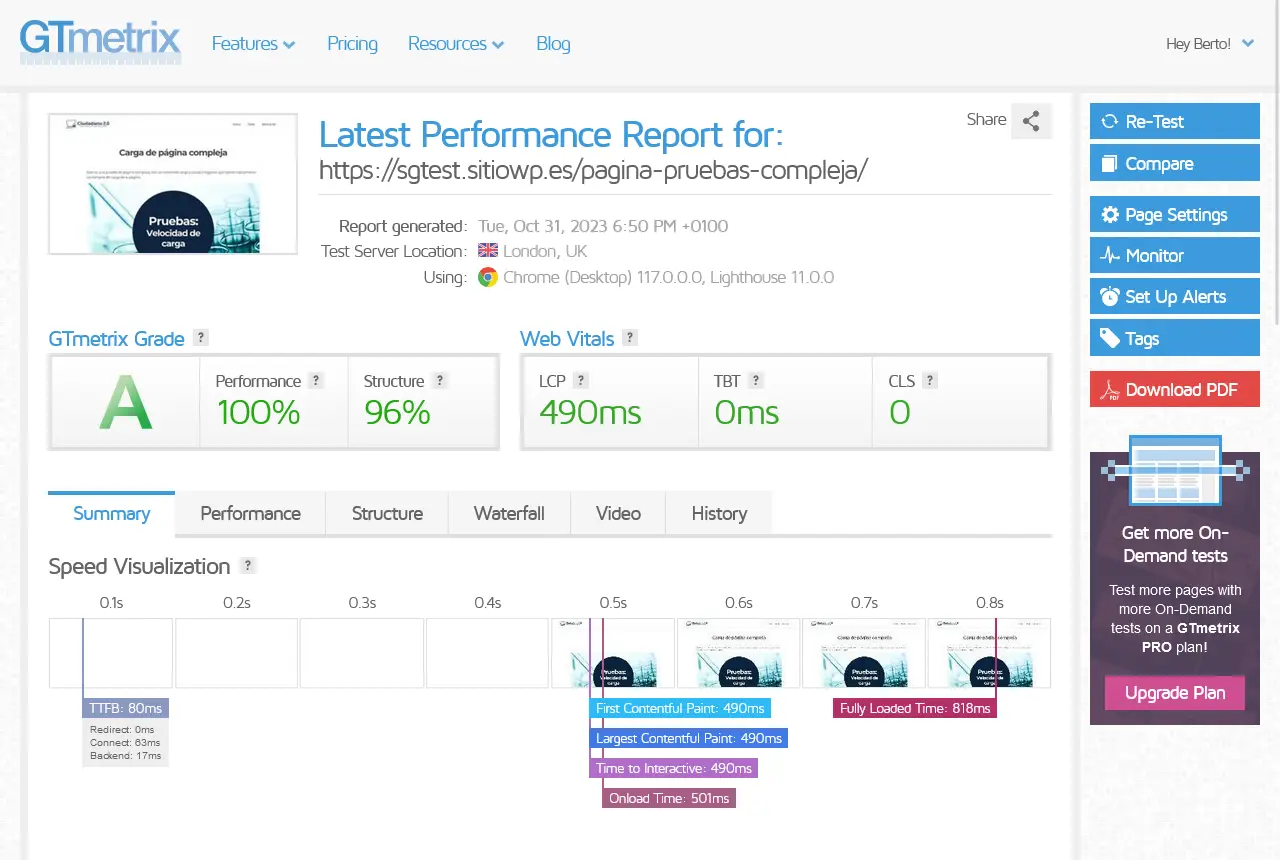Select the blank 0.2s filmstrip frame
Image resolution: width=1280 pixels, height=860 pixels.
(237, 653)
